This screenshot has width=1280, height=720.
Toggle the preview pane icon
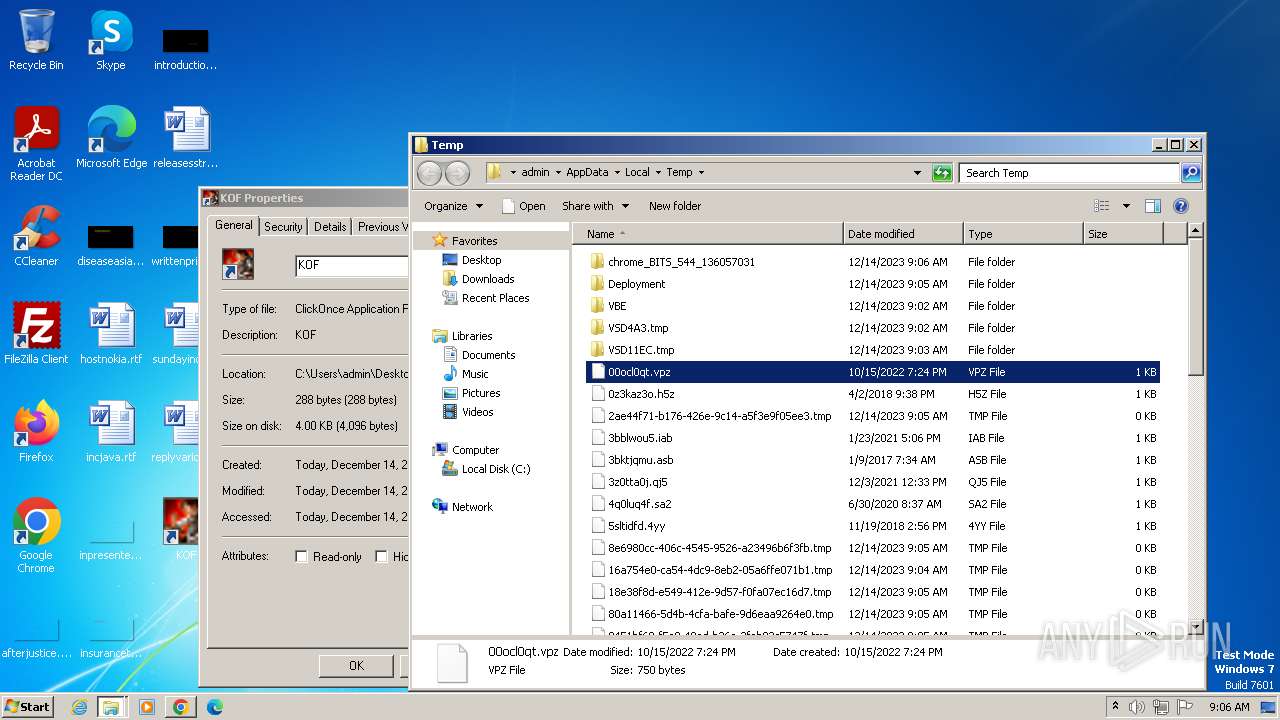click(1152, 206)
